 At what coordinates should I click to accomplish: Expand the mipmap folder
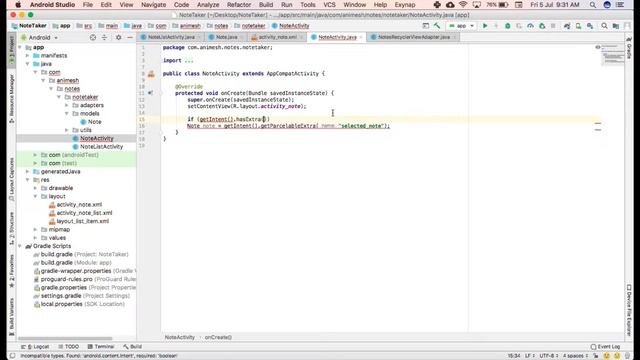(x=36, y=229)
